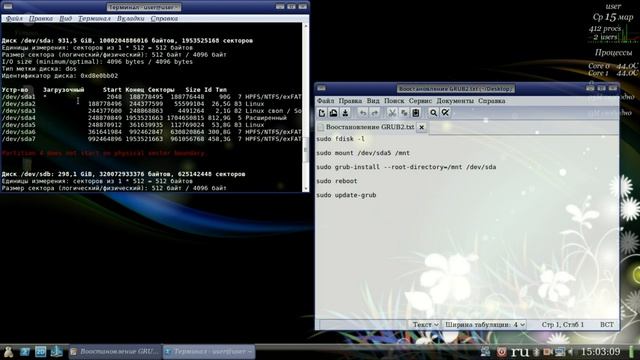Click the red partition warning line
This screenshot has height=360, width=640.
(104, 153)
